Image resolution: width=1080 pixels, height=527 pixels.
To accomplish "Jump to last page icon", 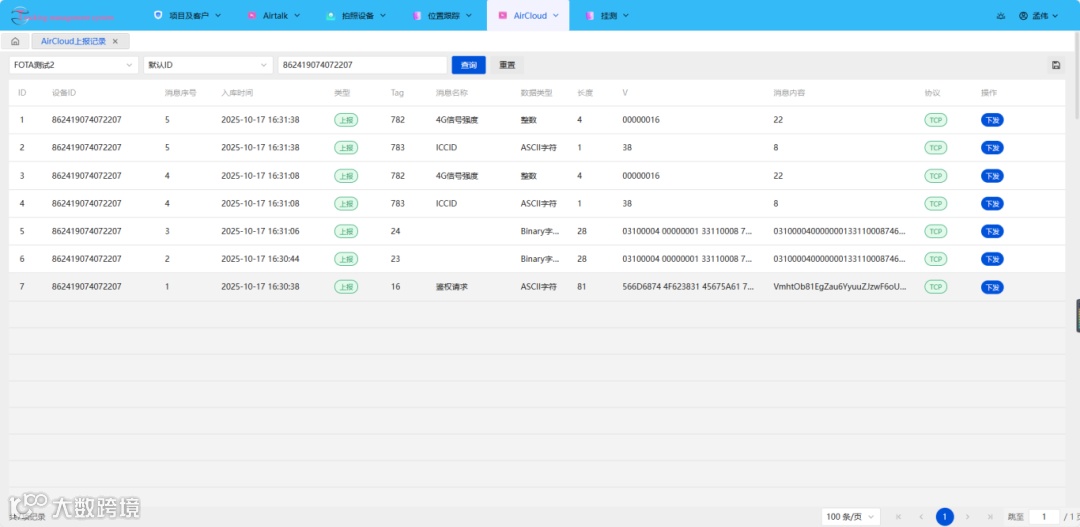I will [990, 517].
